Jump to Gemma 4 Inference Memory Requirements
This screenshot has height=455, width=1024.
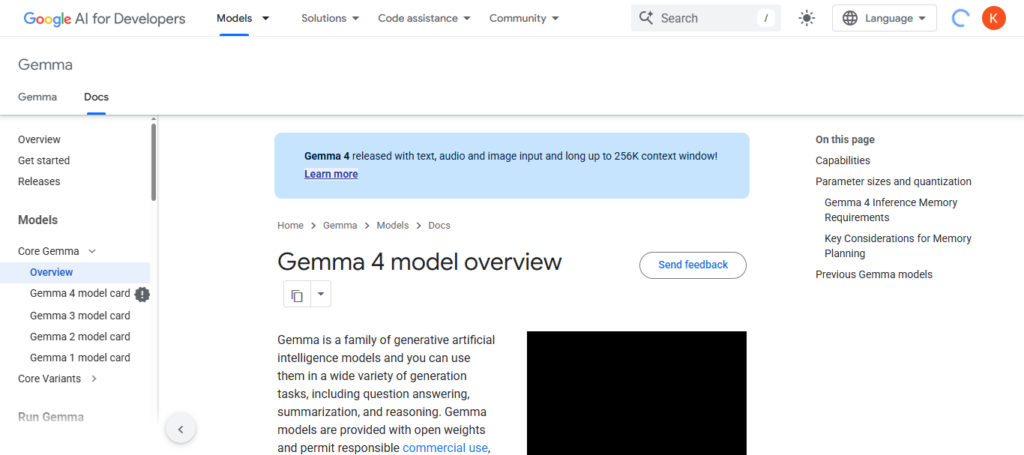pos(891,210)
